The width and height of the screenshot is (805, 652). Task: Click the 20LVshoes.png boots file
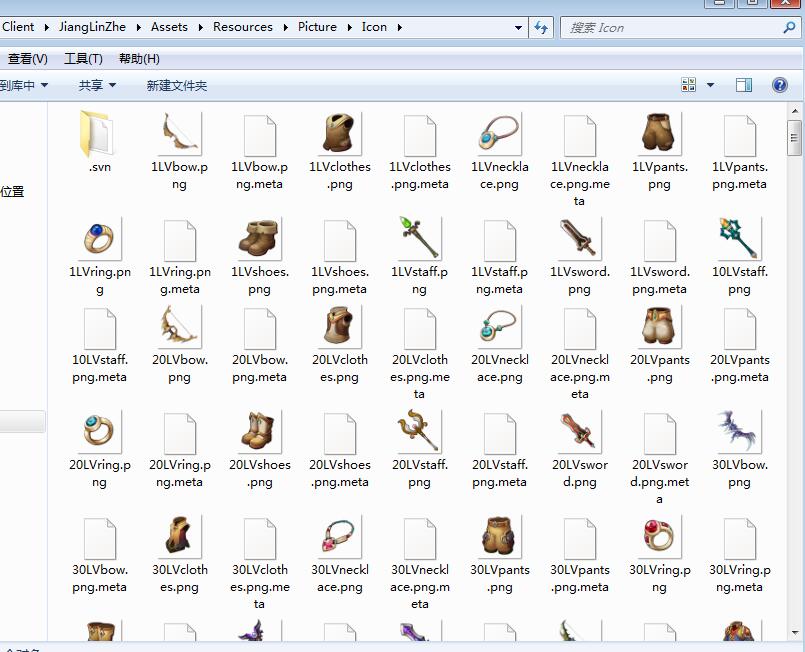[x=259, y=433]
